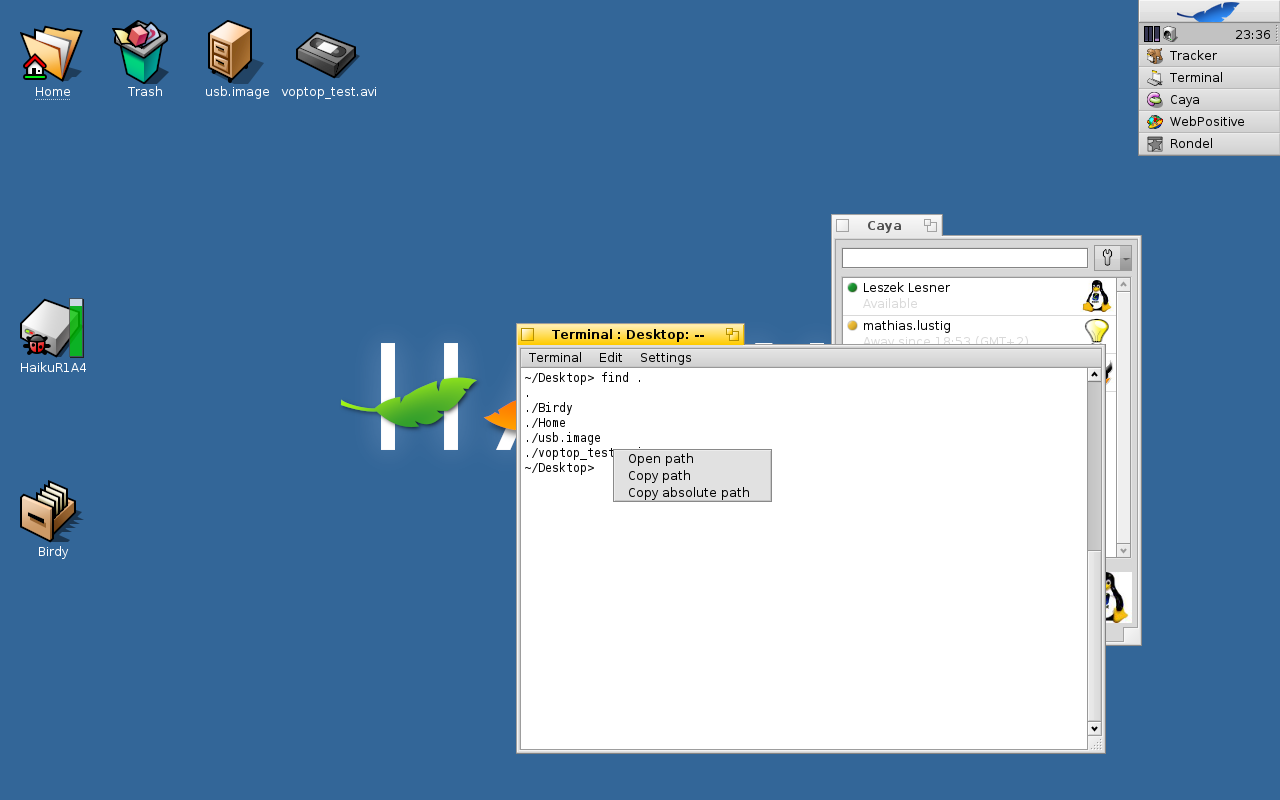Viewport: 1280px width, 800px height.
Task: Select 'Copy absolute path' context menu entry
Action: [688, 493]
